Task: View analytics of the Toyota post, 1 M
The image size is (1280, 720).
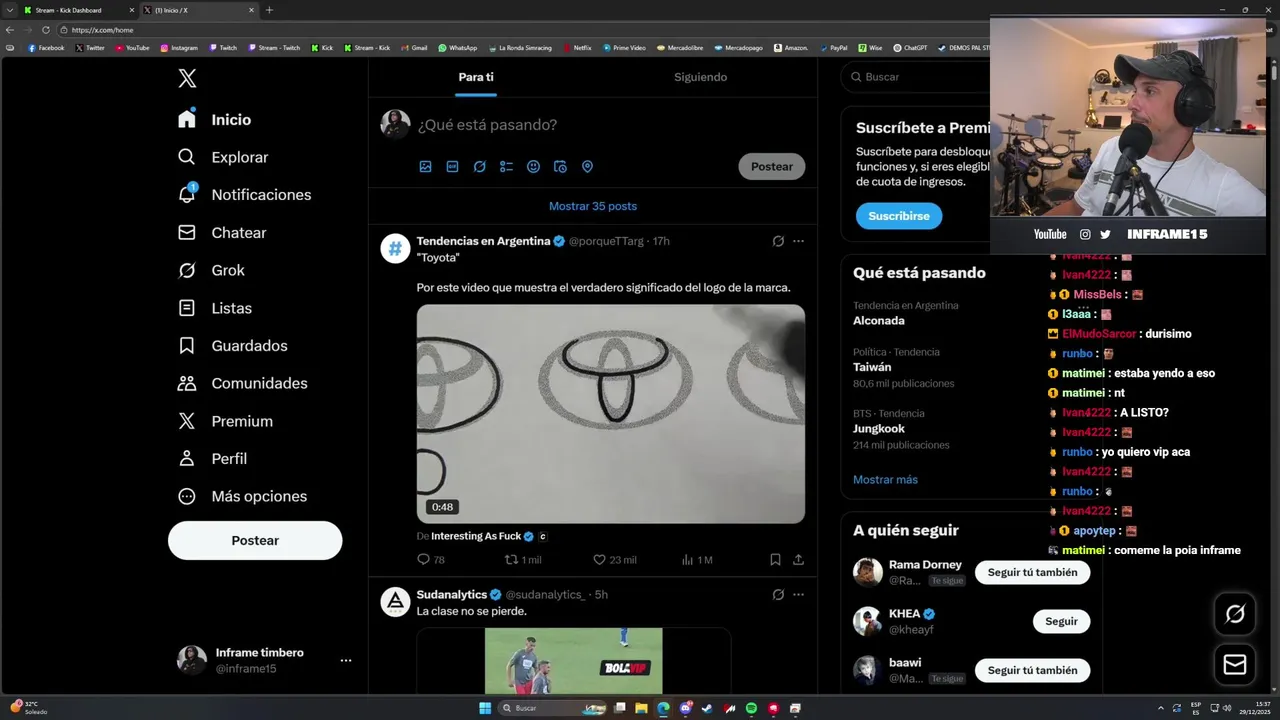Action: (697, 560)
